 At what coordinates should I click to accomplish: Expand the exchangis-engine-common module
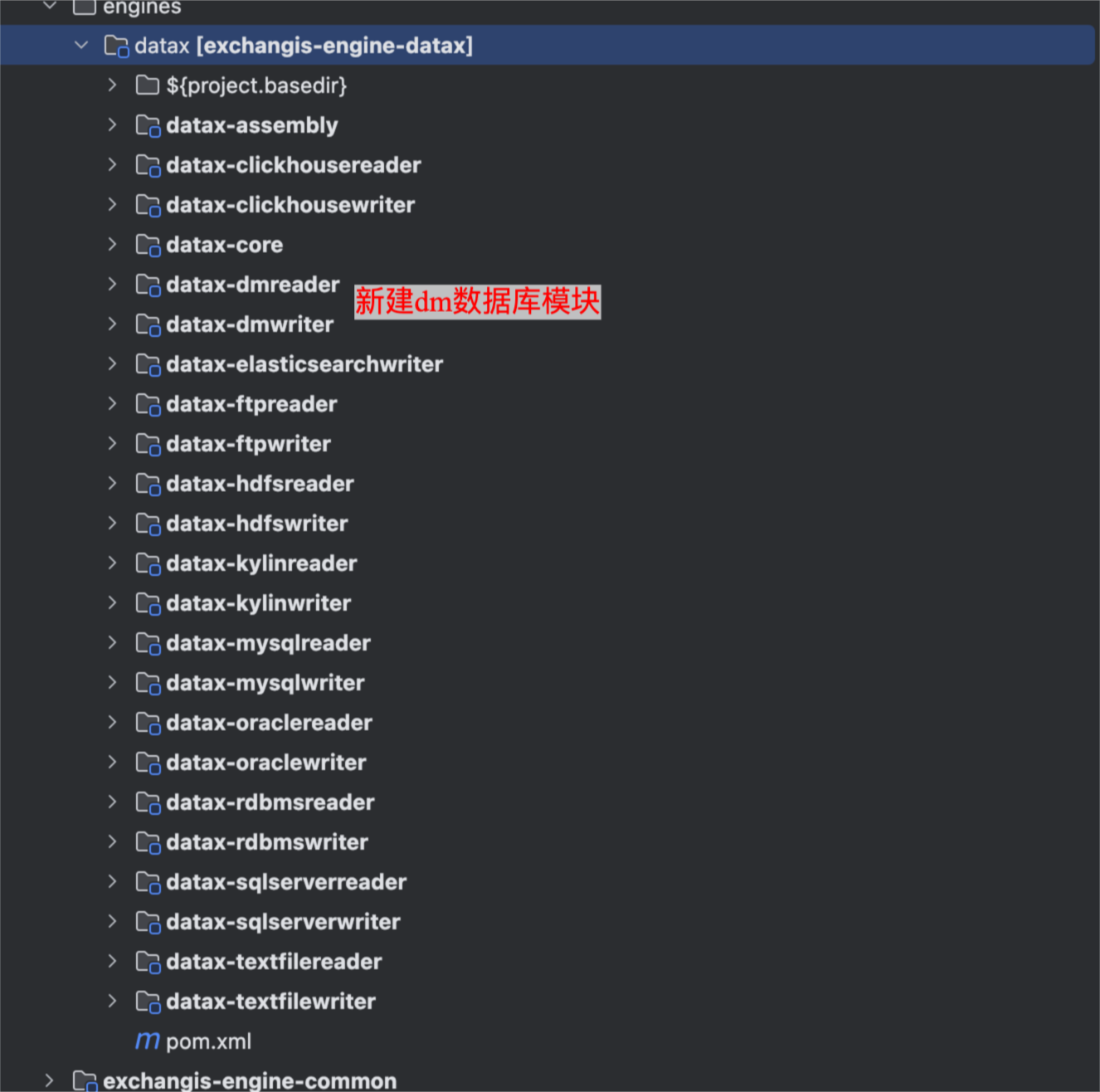pos(49,1080)
